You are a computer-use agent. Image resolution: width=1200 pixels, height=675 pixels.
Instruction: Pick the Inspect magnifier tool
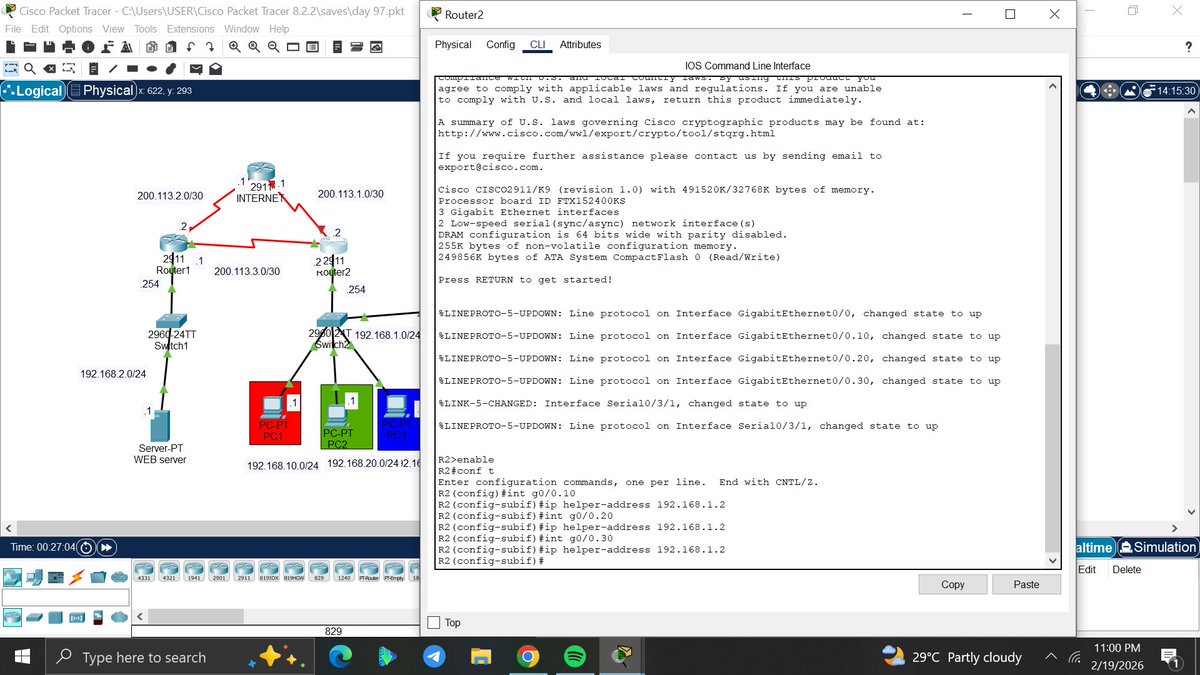click(30, 69)
